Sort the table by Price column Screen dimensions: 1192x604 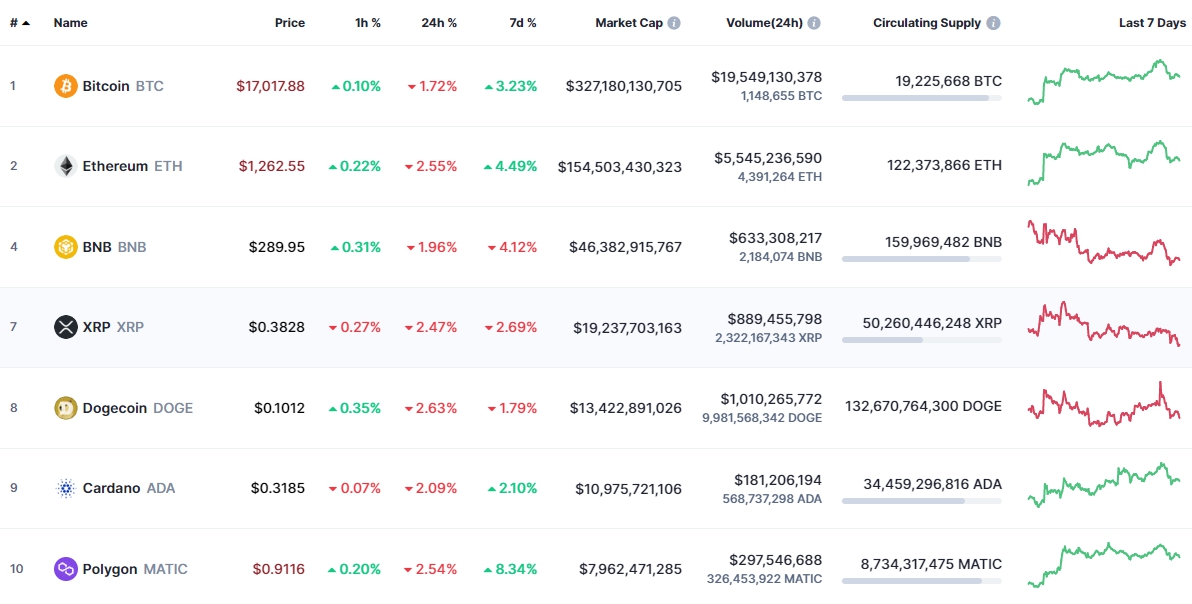290,23
